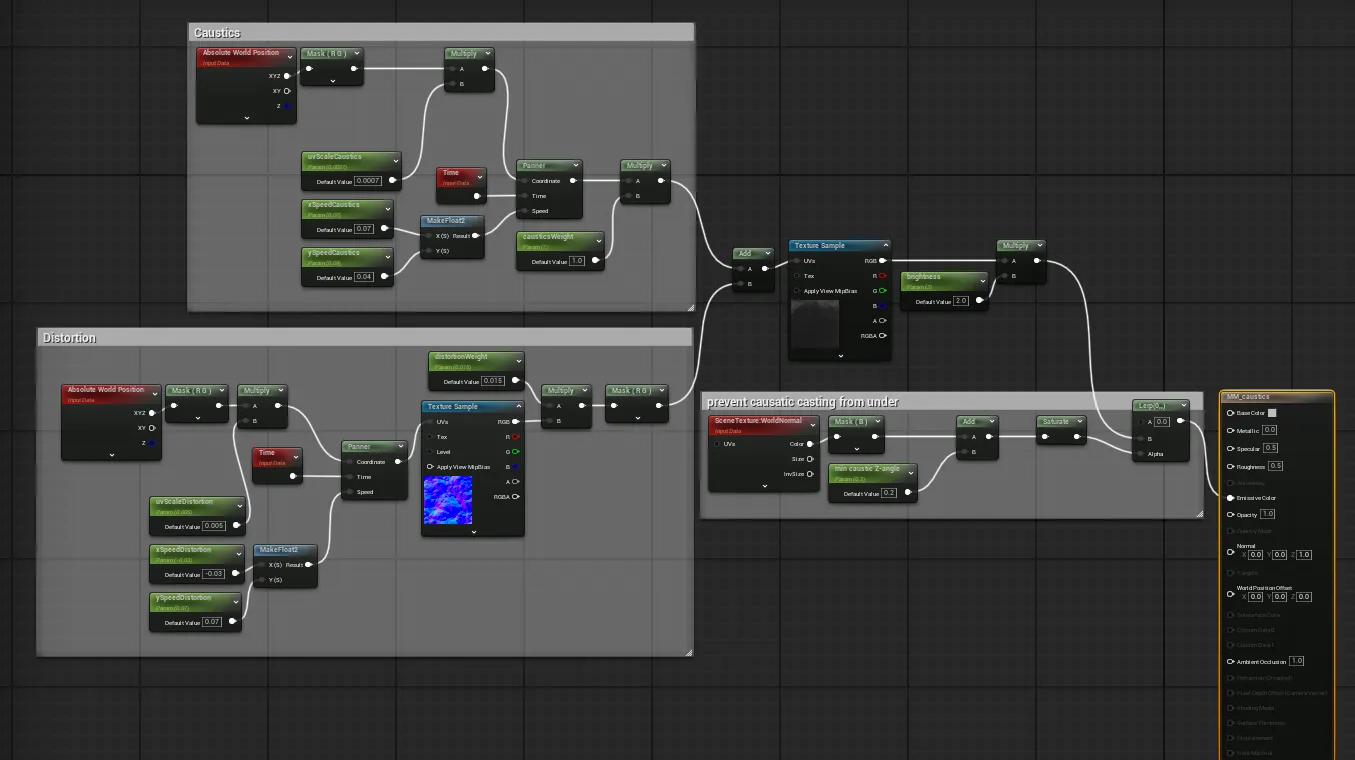
Task: Open the Lerp node dropdown arrow
Action: click(x=1183, y=406)
